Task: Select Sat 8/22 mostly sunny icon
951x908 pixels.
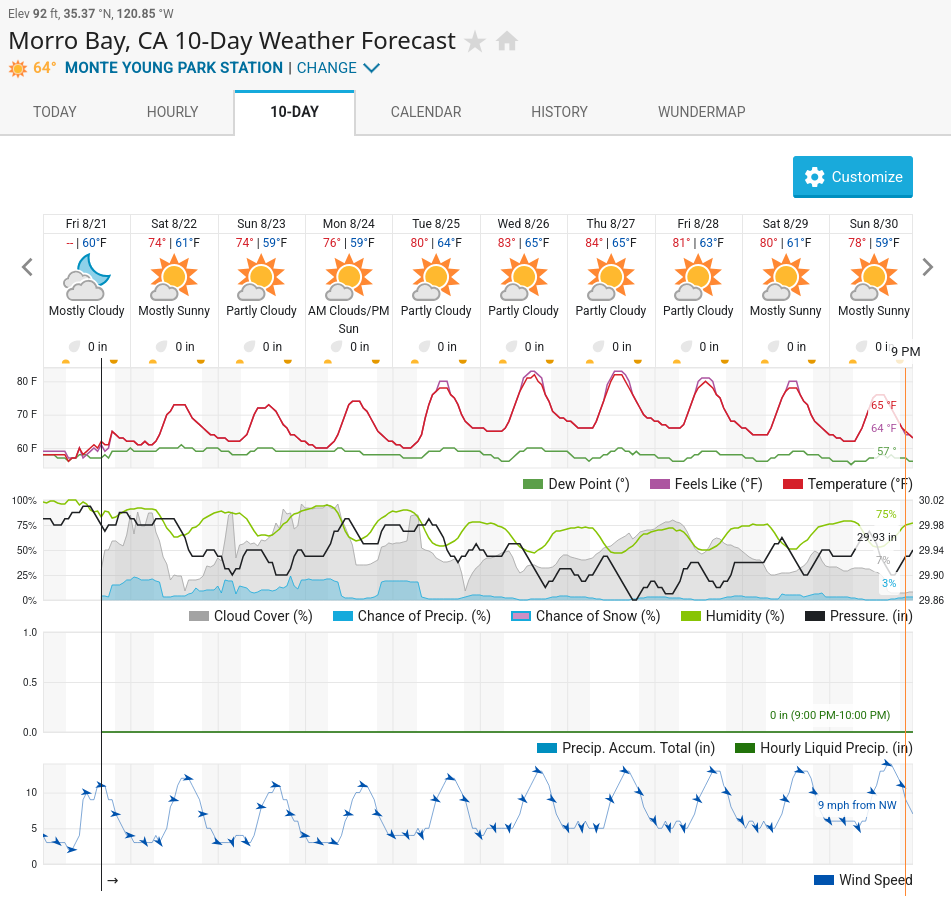Action: pyautogui.click(x=174, y=277)
